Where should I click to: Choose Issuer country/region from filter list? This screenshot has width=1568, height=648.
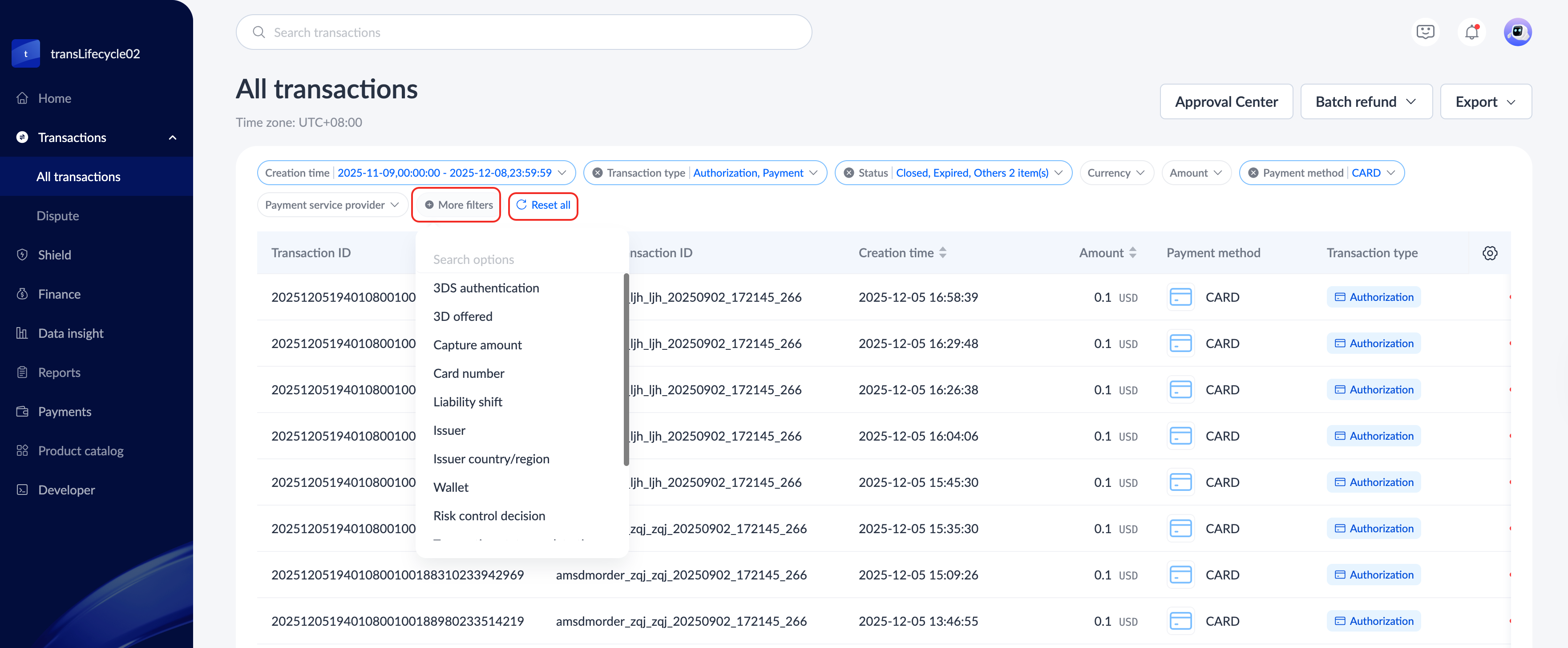491,459
